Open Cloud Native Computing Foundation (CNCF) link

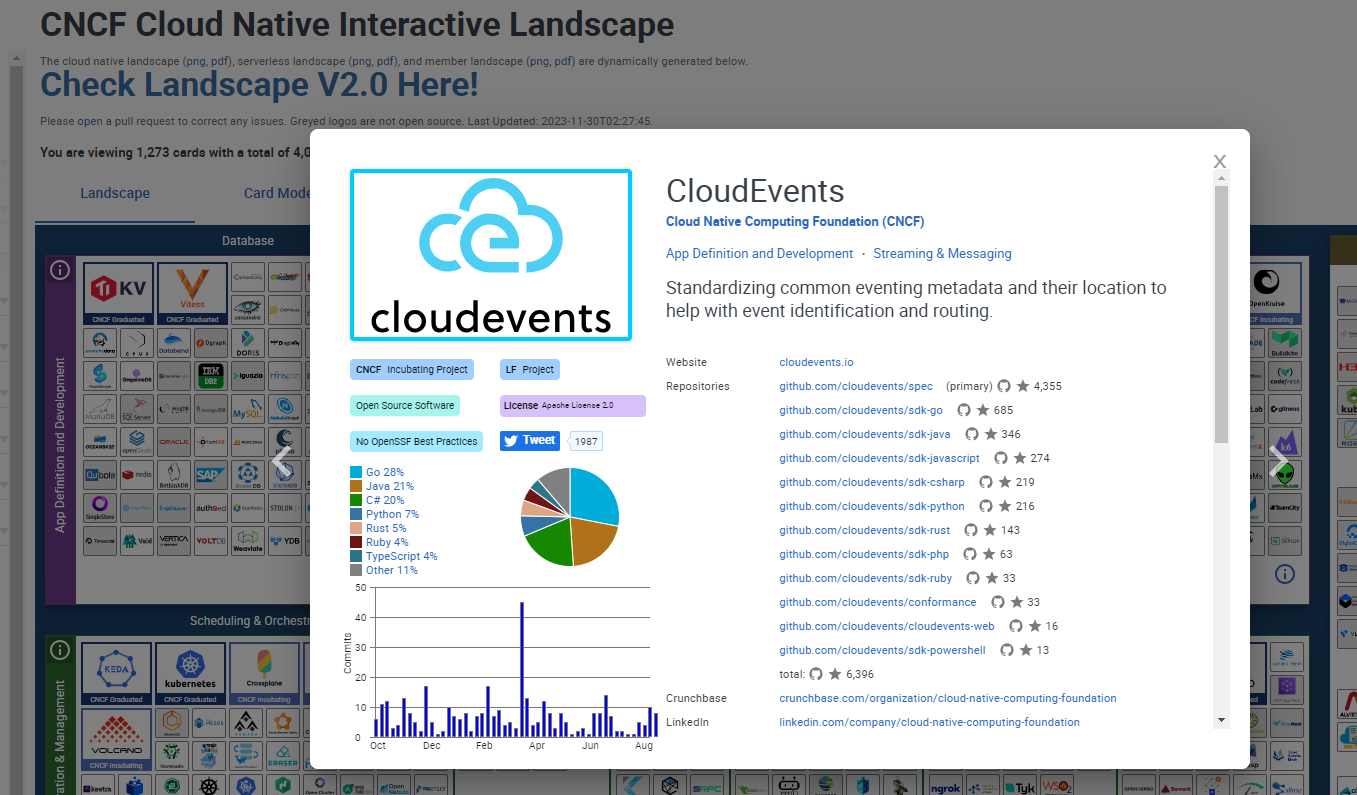point(795,222)
